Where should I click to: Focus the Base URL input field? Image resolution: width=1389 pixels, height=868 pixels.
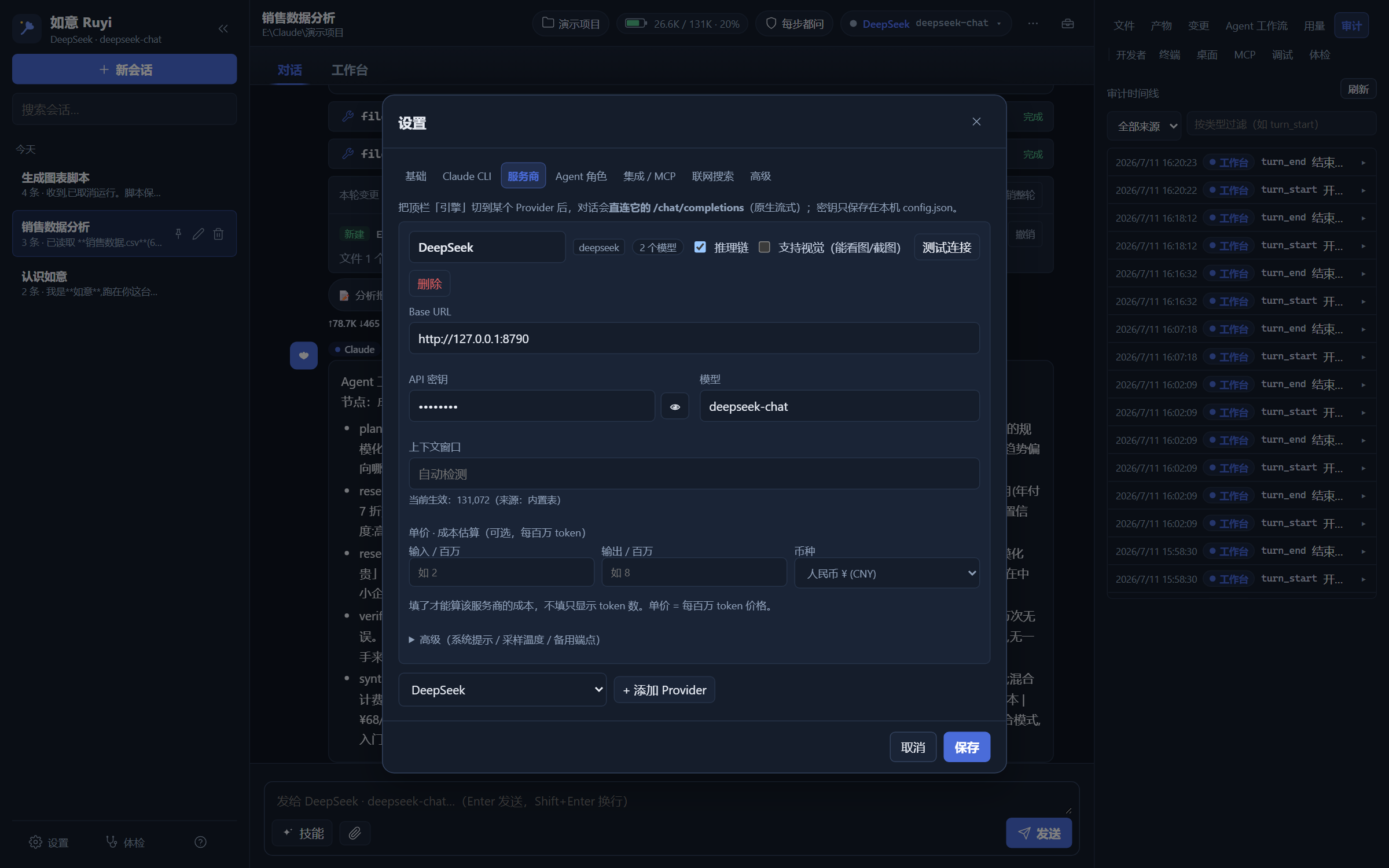pyautogui.click(x=694, y=339)
